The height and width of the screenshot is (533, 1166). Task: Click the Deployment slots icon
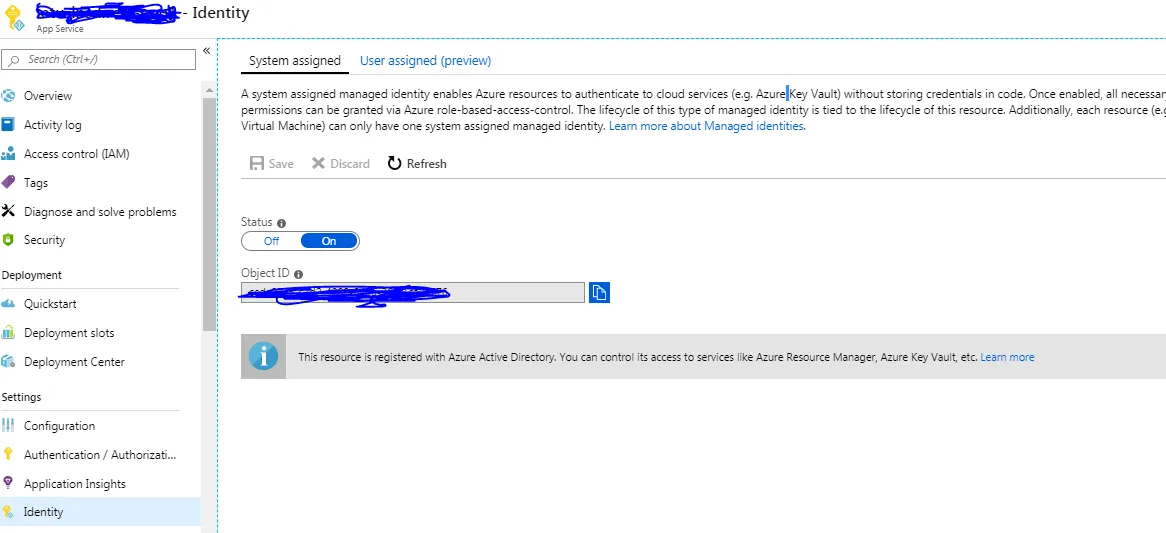click(x=8, y=332)
